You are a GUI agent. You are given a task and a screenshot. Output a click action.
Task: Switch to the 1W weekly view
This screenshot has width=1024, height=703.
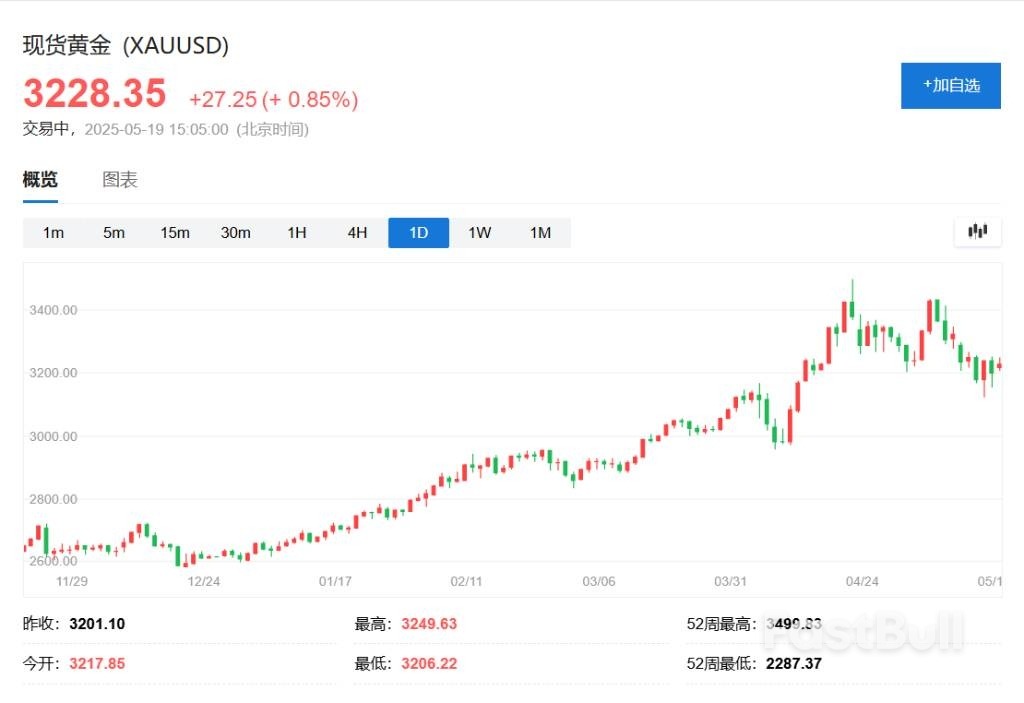479,232
